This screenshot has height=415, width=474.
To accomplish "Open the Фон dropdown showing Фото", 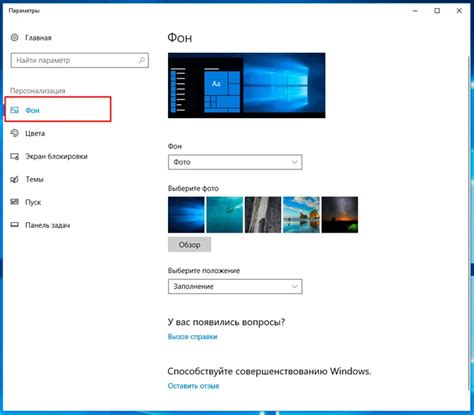I will (235, 162).
